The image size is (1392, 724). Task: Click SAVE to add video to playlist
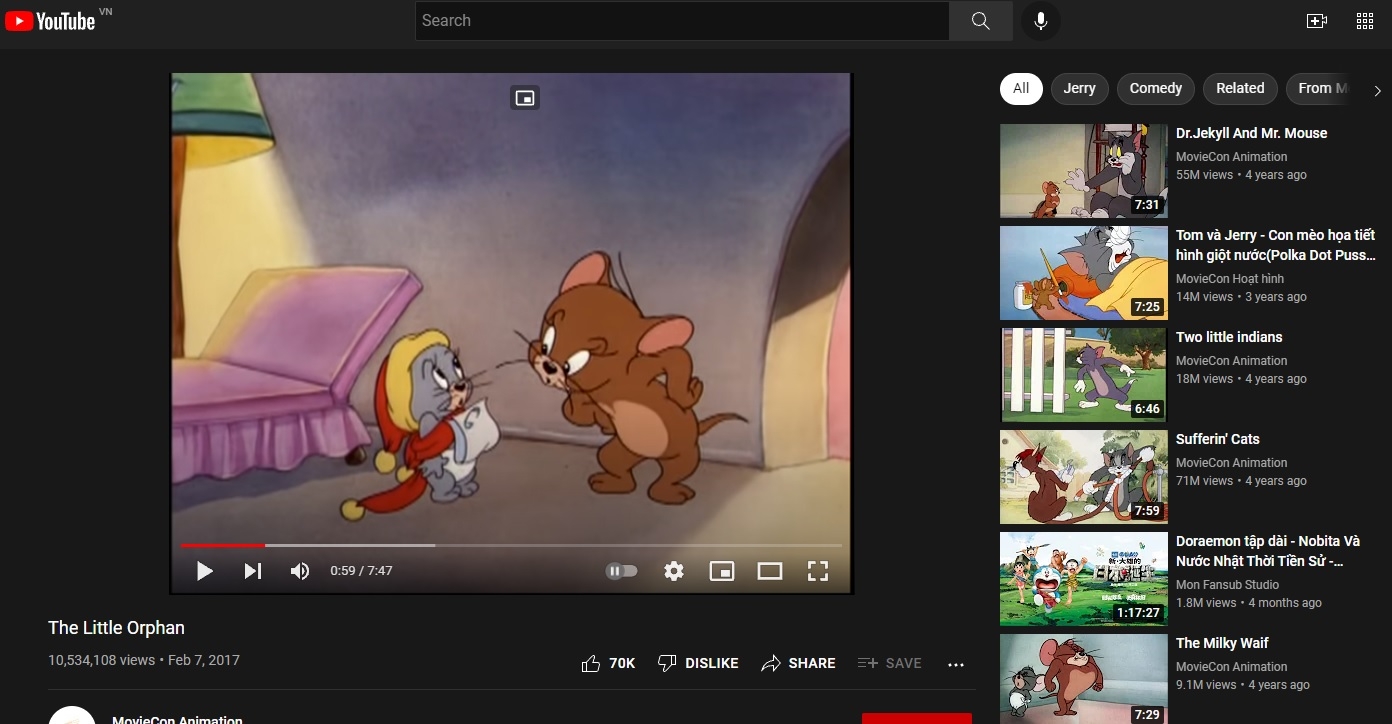[x=889, y=662]
